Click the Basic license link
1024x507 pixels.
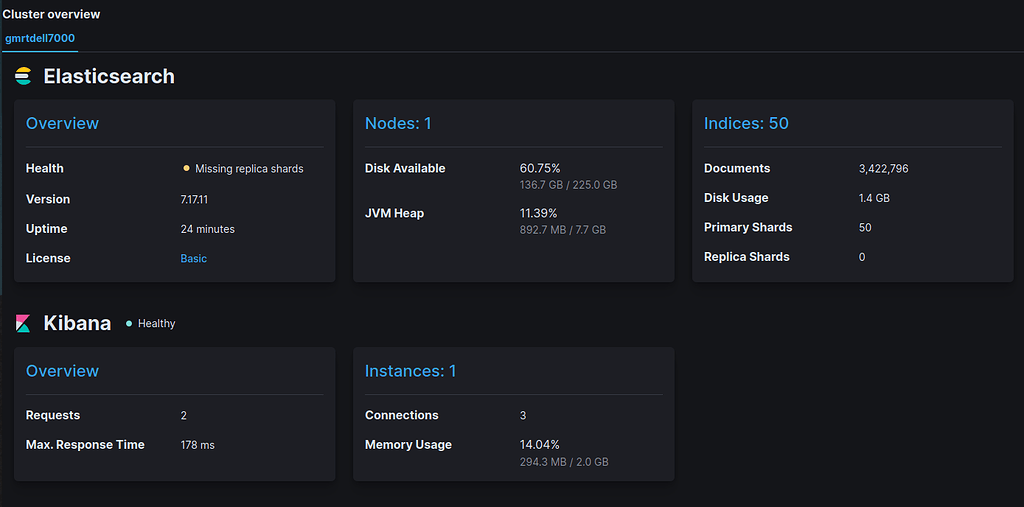click(x=194, y=258)
